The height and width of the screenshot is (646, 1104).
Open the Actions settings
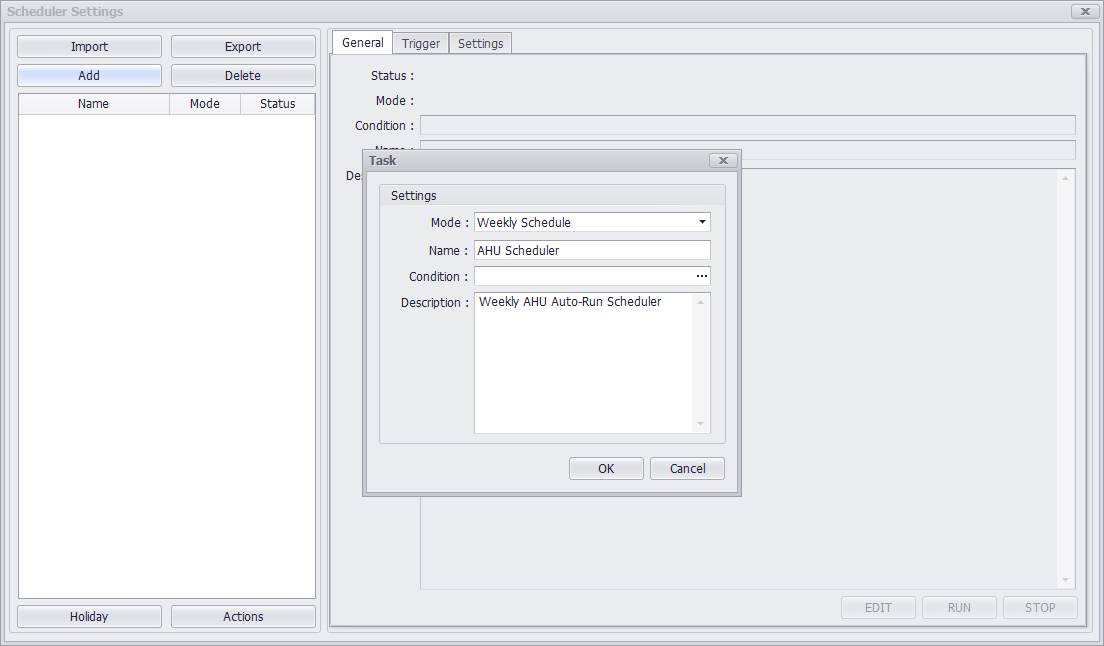[243, 616]
